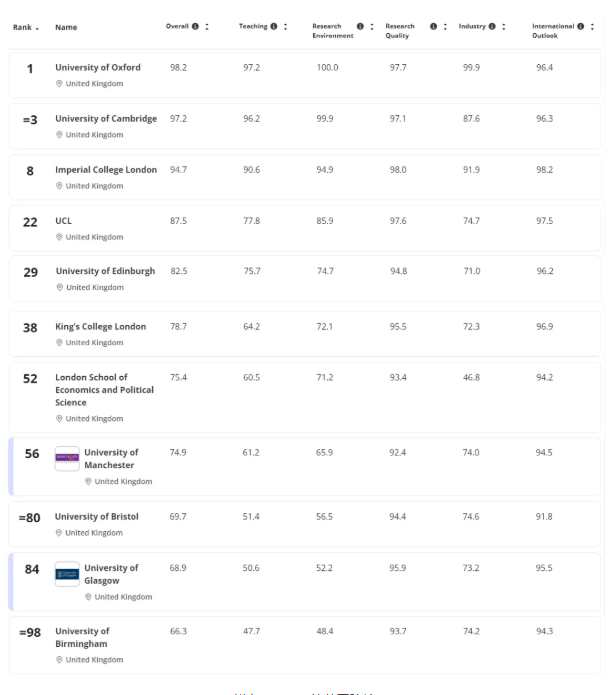Click the Teaching column info icon
This screenshot has height=695, width=614.
tap(274, 26)
